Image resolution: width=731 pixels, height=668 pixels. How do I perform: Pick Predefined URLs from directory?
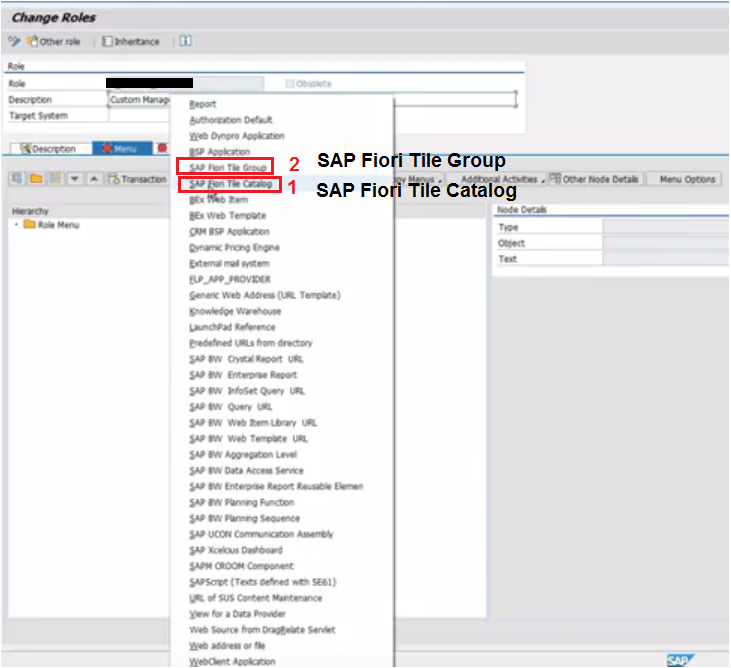tap(251, 343)
